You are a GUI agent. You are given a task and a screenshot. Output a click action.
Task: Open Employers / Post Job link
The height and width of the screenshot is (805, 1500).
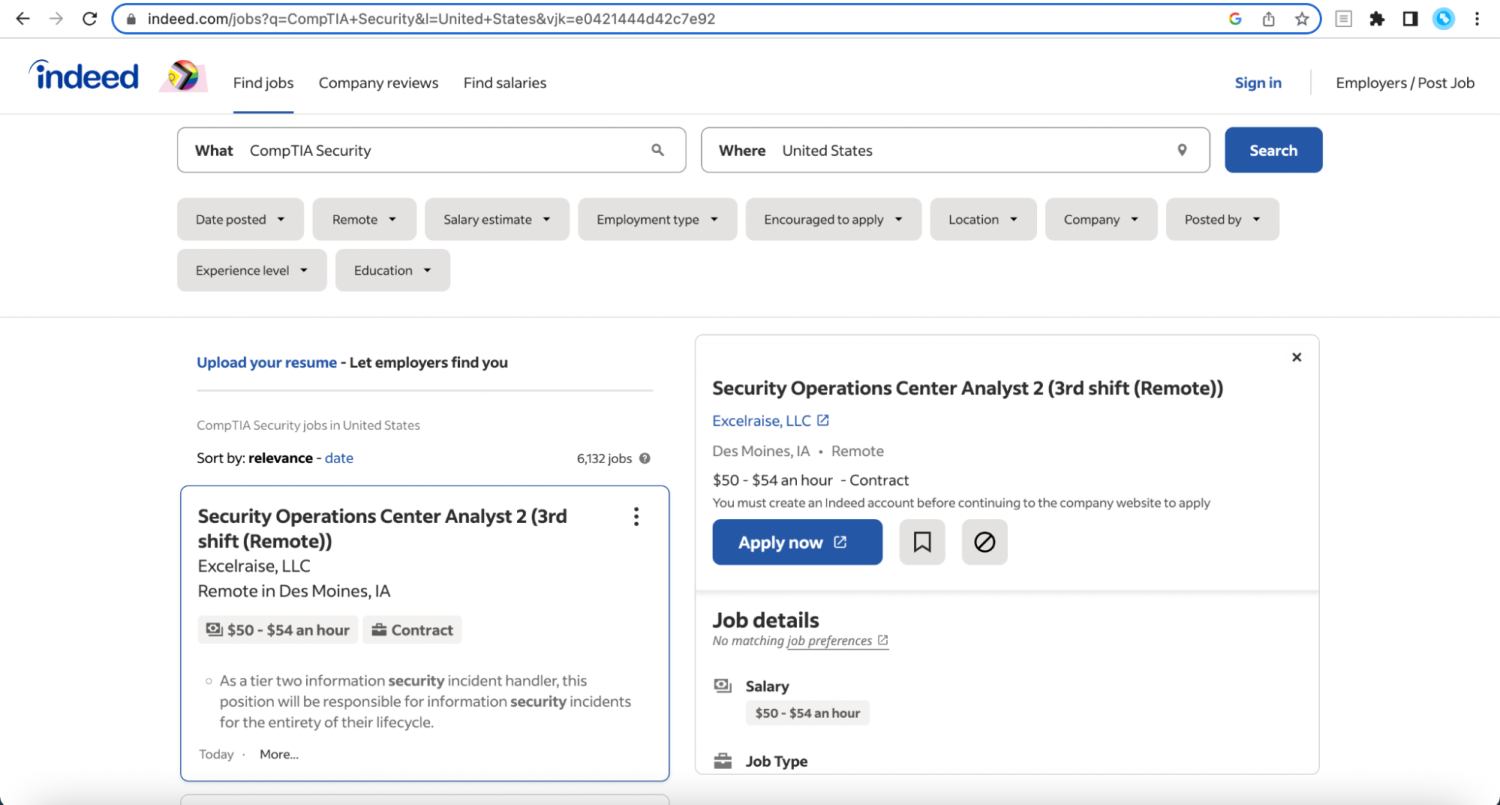pos(1405,83)
